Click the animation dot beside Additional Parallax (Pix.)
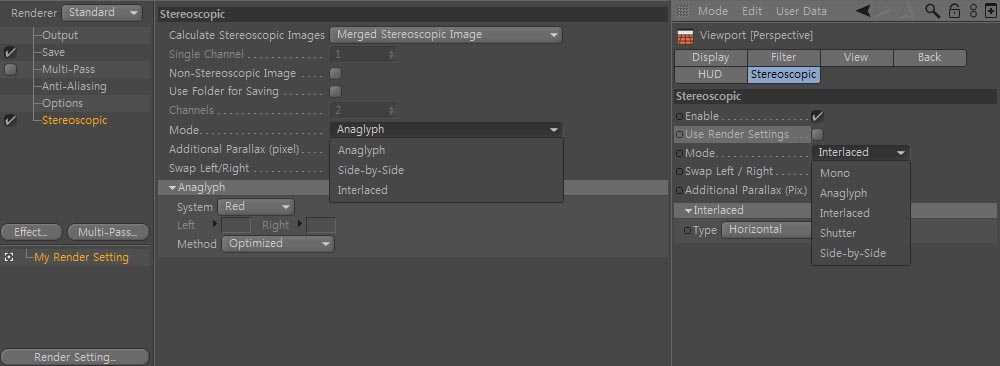This screenshot has height=366, width=1000. [679, 190]
